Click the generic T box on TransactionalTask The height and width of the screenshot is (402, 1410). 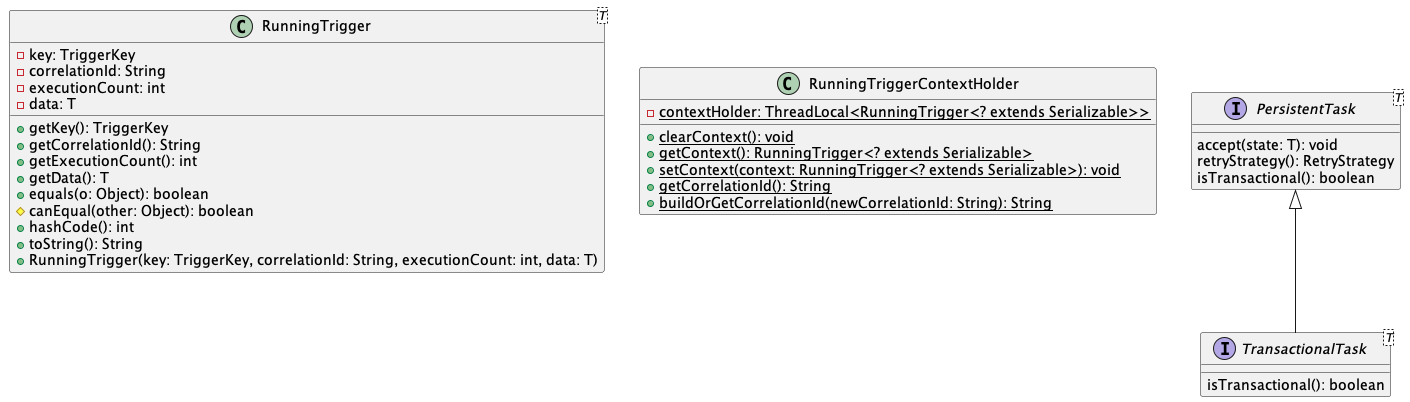(x=1388, y=337)
